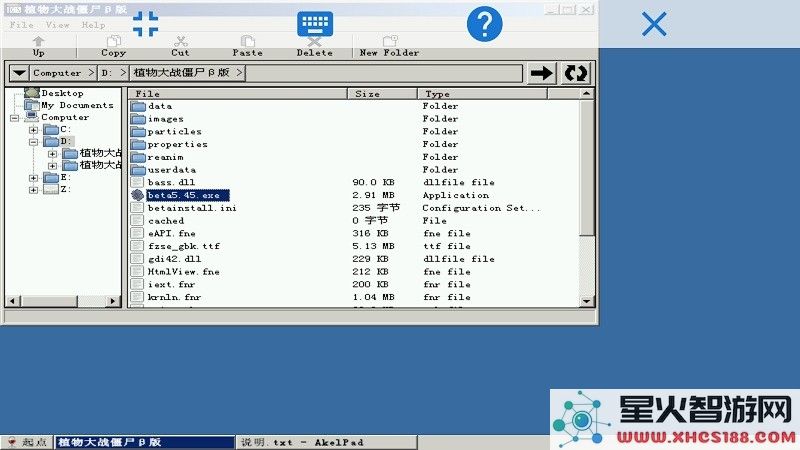Image resolution: width=800 pixels, height=450 pixels.
Task: Collapse the D: drive node
Action: (34, 142)
